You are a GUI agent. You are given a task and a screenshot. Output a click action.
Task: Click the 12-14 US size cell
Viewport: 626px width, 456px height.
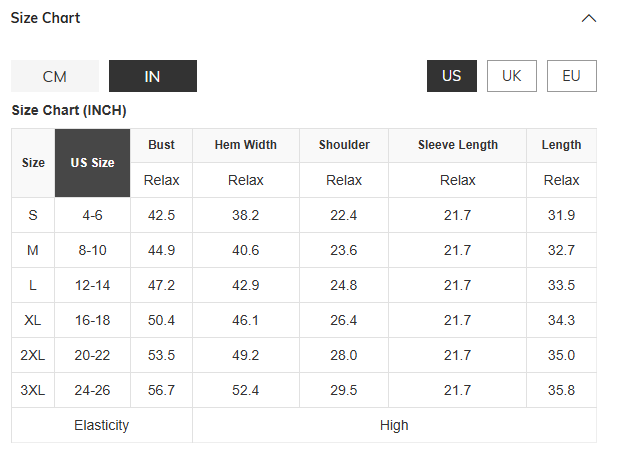pos(93,285)
